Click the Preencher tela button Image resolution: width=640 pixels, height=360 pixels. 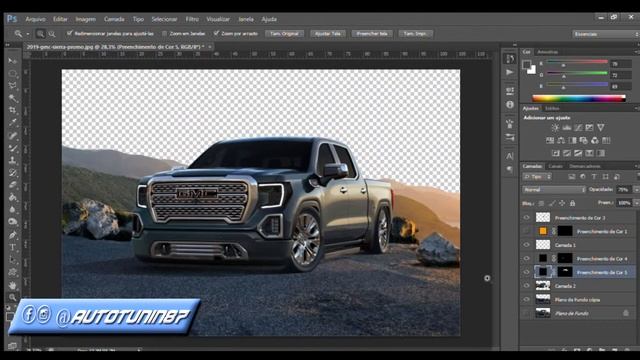[x=372, y=34]
